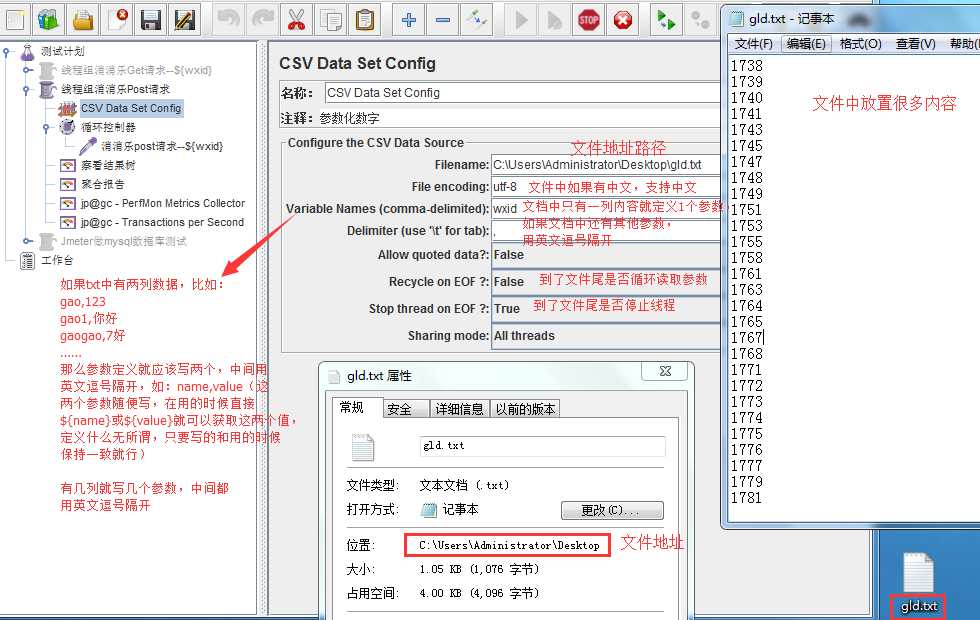Screen dimensions: 980x620
Task: Click line 1767 in Notepad
Action: (x=747, y=338)
